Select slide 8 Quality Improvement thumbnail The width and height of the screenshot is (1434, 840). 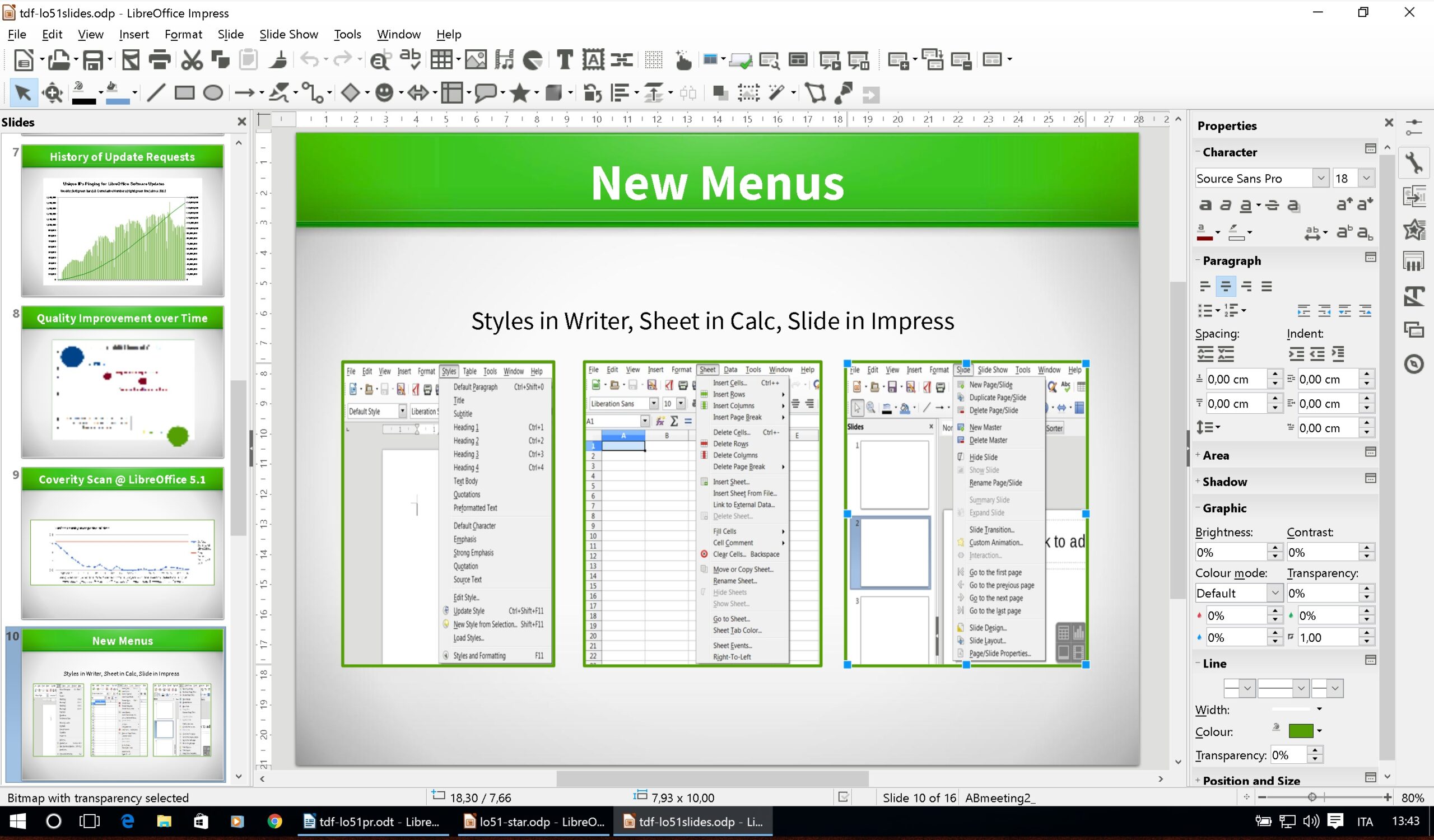[122, 382]
